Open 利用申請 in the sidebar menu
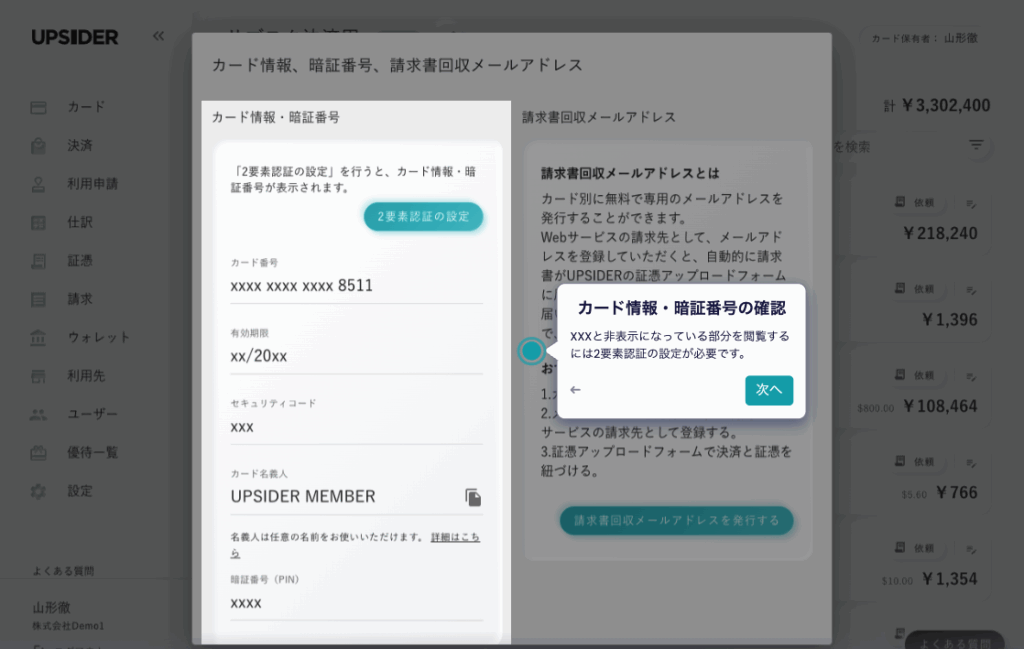The width and height of the screenshot is (1024, 649). click(x=93, y=184)
